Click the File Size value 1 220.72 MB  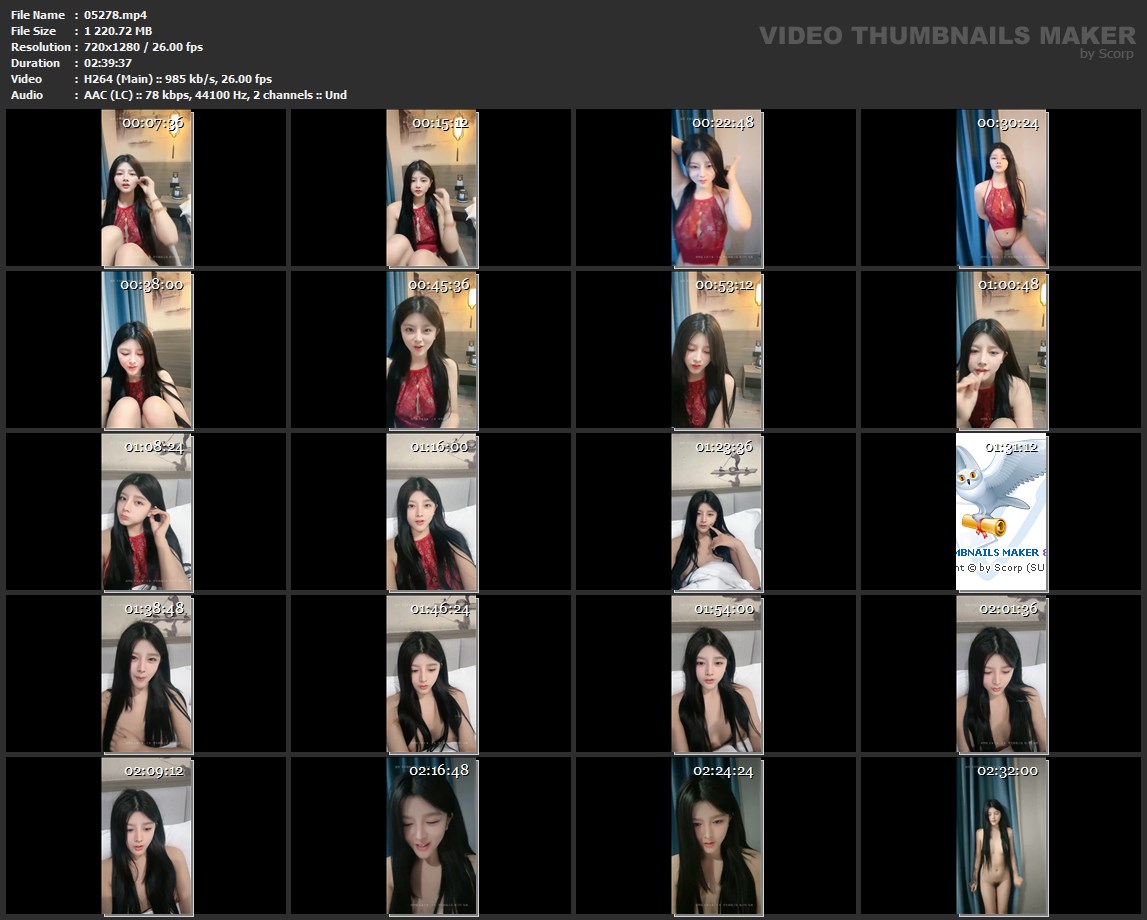click(118, 31)
